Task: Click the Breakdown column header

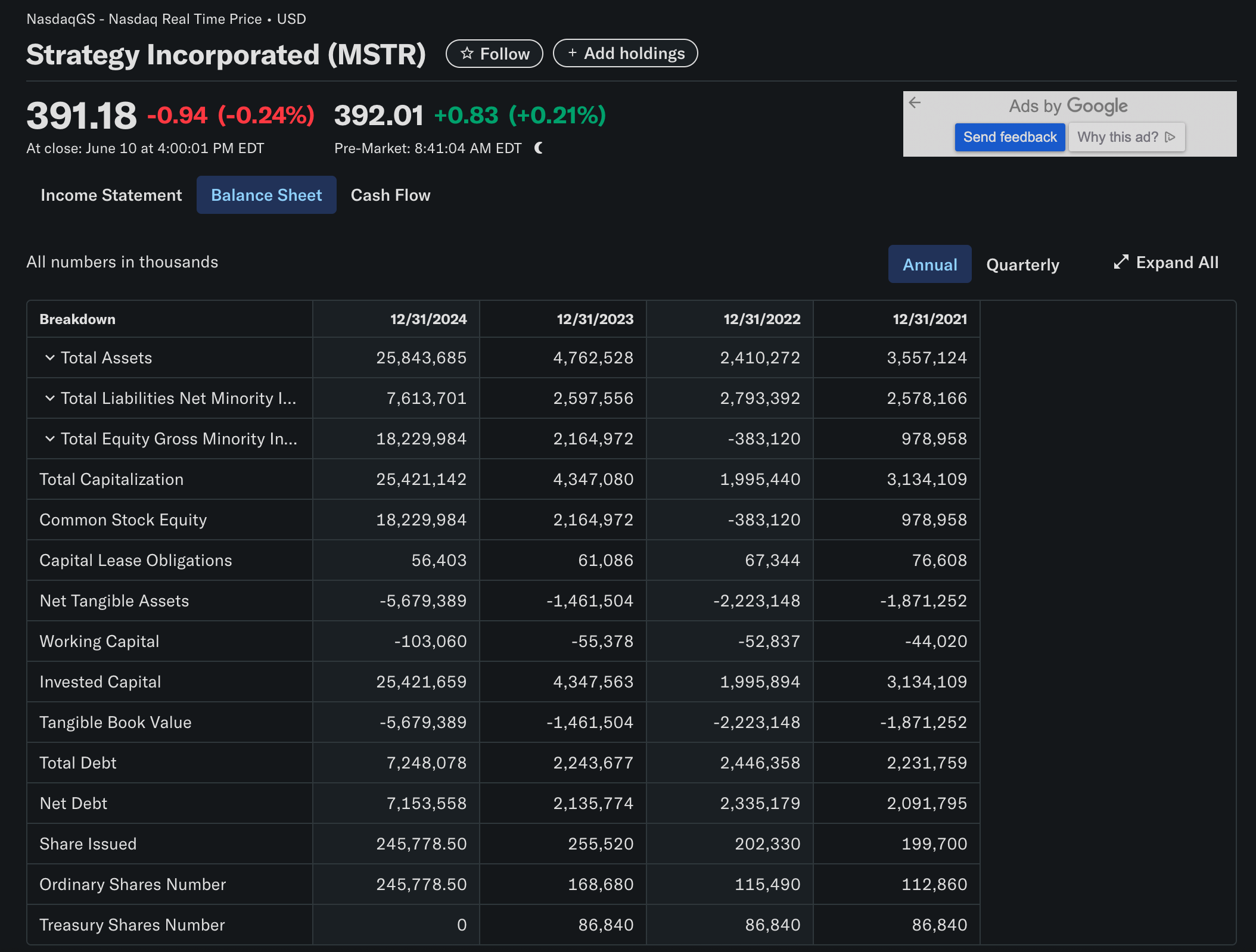Action: (77, 319)
